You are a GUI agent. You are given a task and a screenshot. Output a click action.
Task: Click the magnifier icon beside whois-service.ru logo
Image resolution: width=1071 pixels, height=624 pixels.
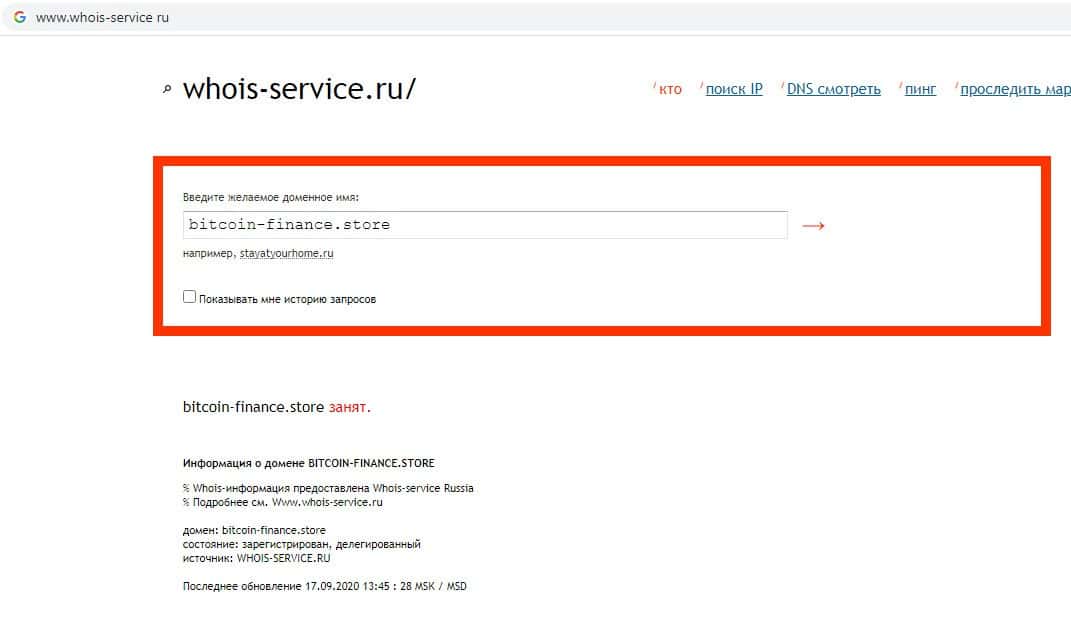coord(167,89)
